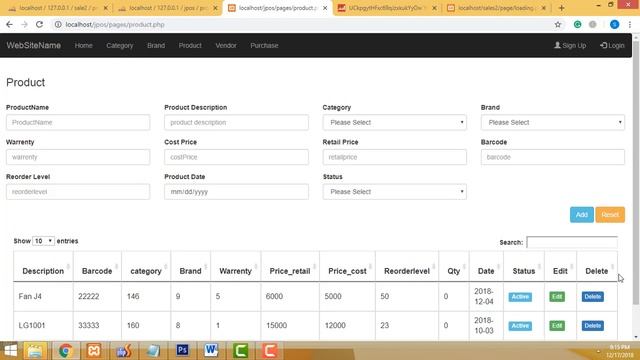Click the blue Add button
Image resolution: width=640 pixels, height=360 pixels.
click(582, 215)
